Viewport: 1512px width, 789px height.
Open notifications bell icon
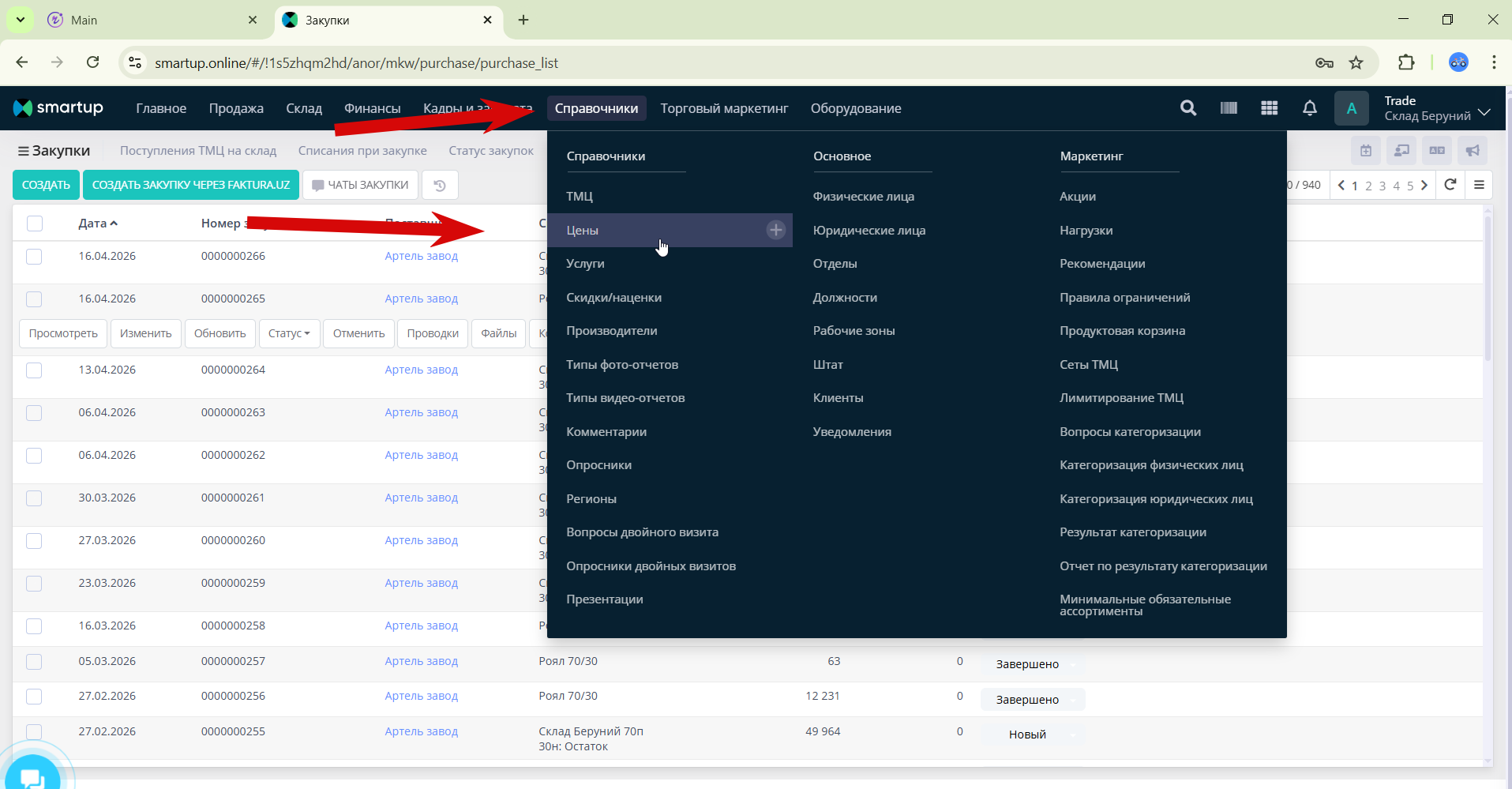click(1309, 108)
